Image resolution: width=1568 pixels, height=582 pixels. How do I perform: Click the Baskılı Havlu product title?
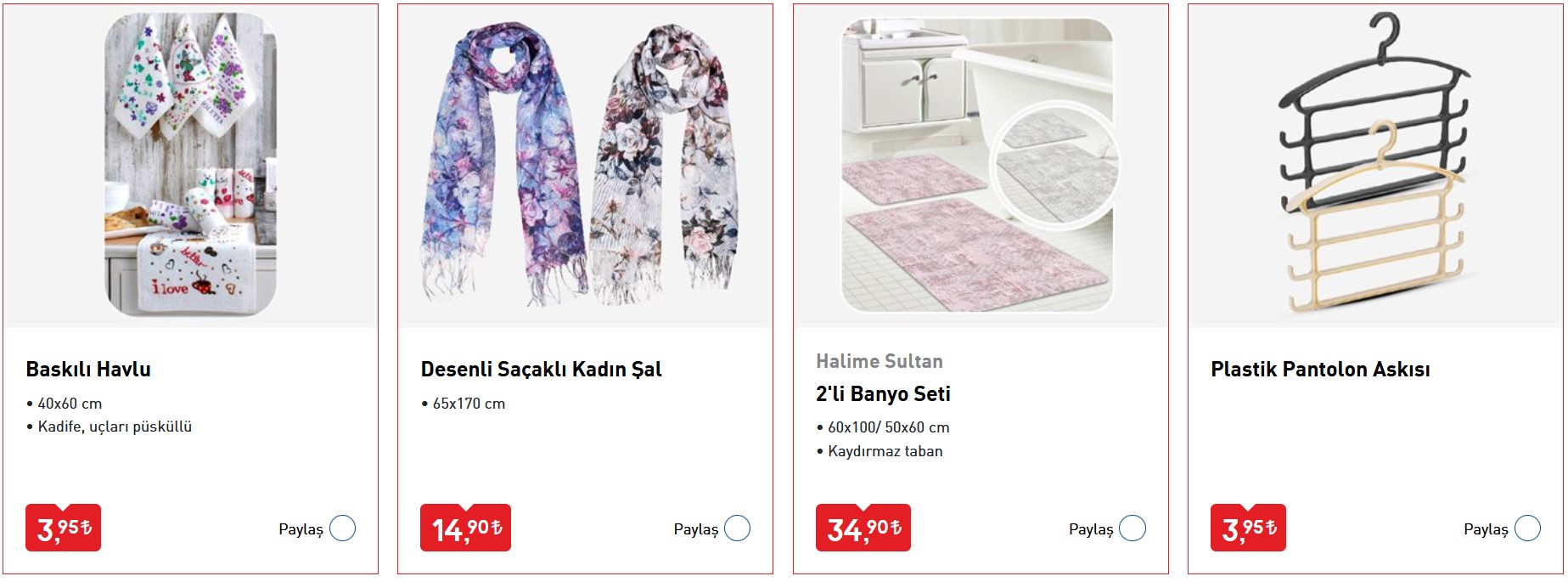point(88,370)
